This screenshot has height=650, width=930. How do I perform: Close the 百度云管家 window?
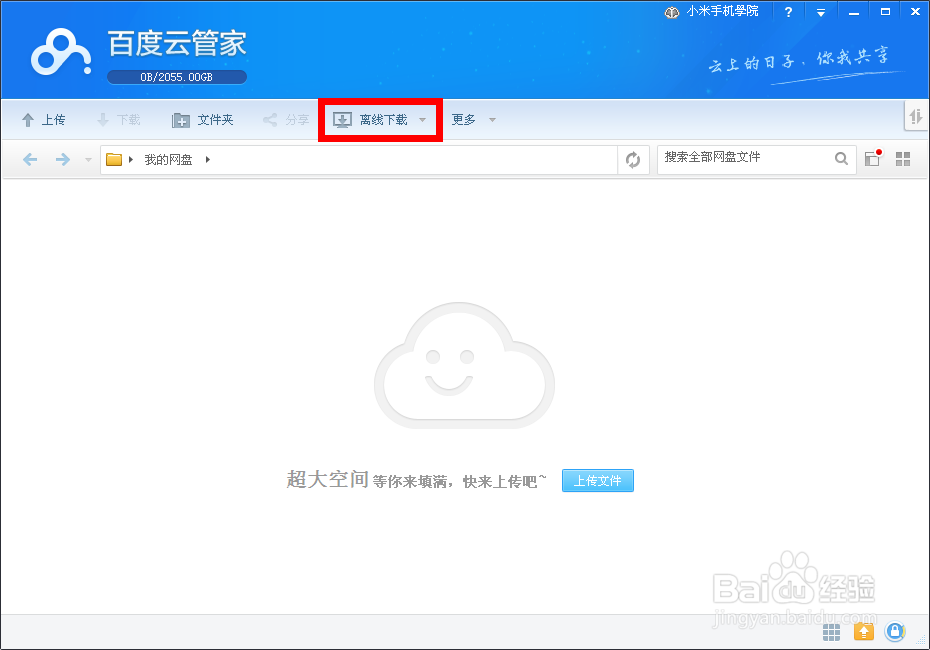tap(915, 12)
